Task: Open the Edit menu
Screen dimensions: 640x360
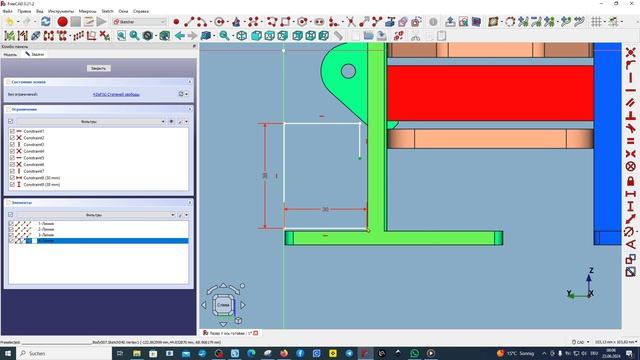Action: point(24,11)
